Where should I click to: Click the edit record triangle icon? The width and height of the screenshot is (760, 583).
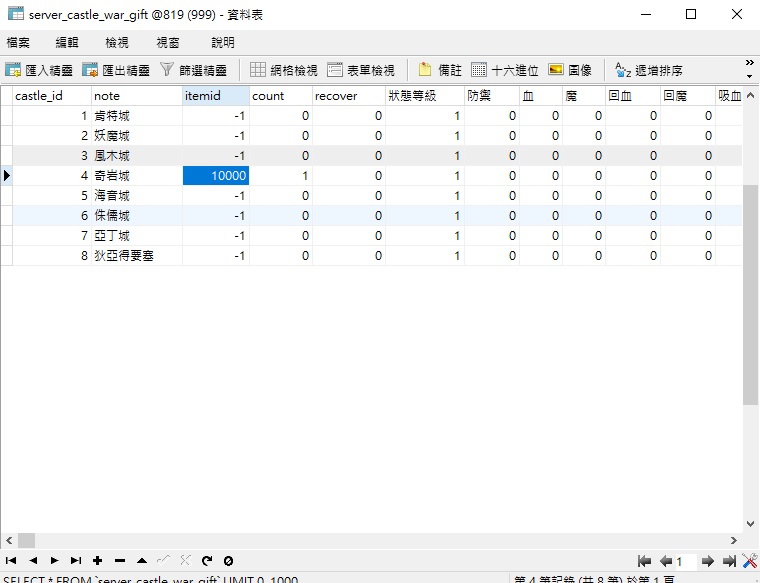click(x=142, y=561)
